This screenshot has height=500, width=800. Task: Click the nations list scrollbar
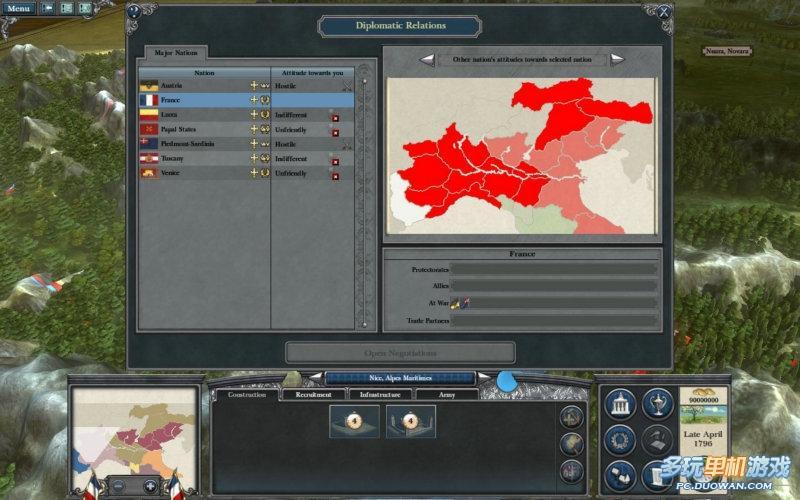click(x=364, y=202)
